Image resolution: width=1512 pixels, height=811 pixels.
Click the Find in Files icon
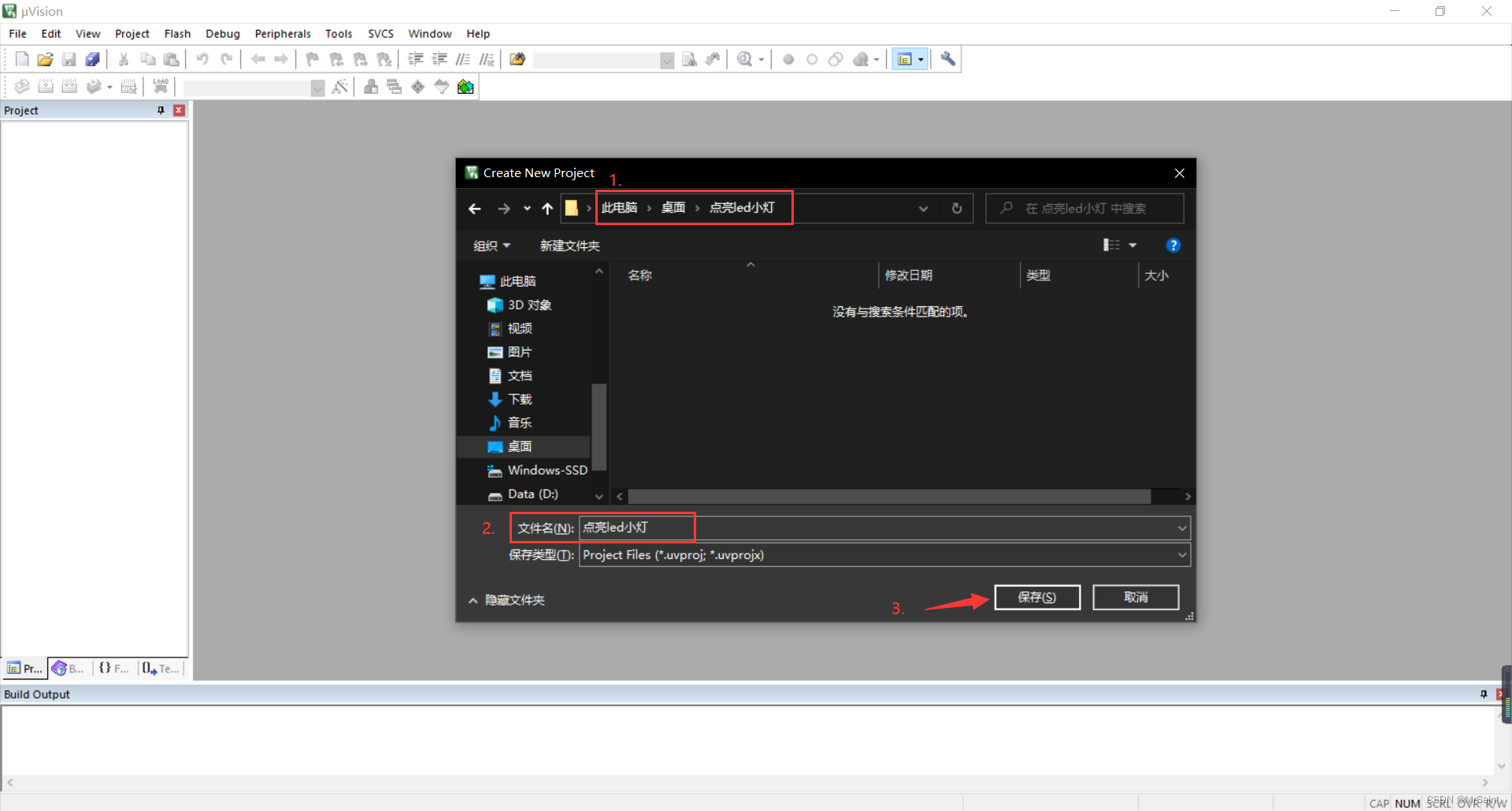coord(517,59)
